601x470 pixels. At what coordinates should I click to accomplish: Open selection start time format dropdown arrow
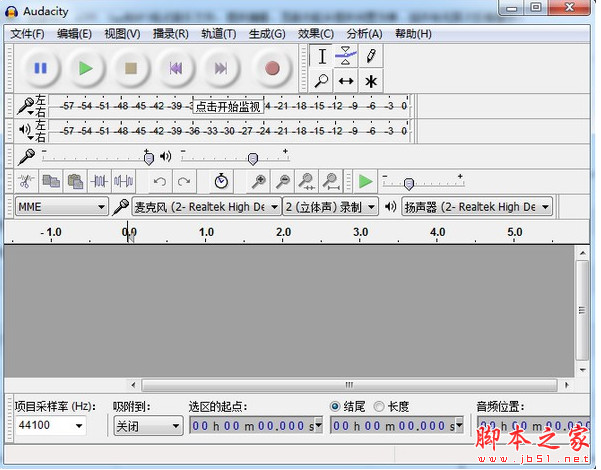318,425
